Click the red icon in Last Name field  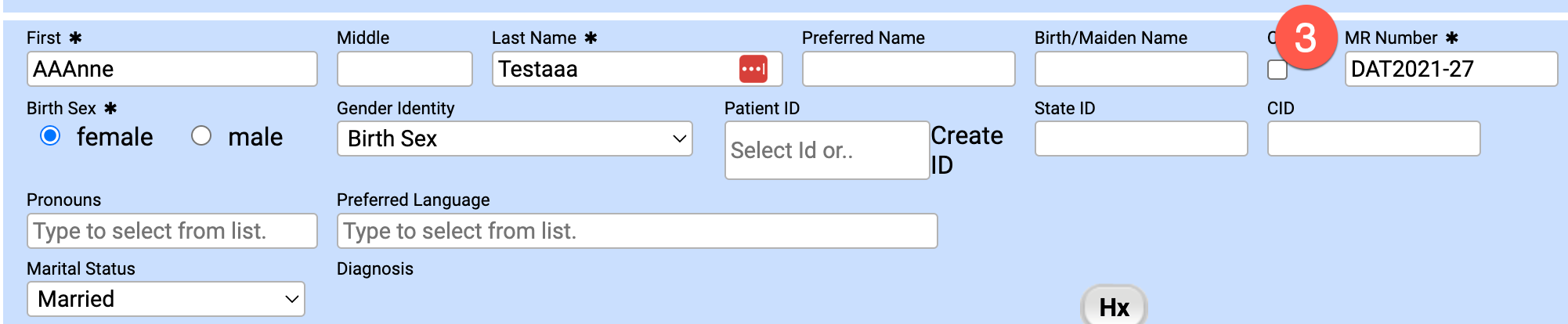pos(753,69)
